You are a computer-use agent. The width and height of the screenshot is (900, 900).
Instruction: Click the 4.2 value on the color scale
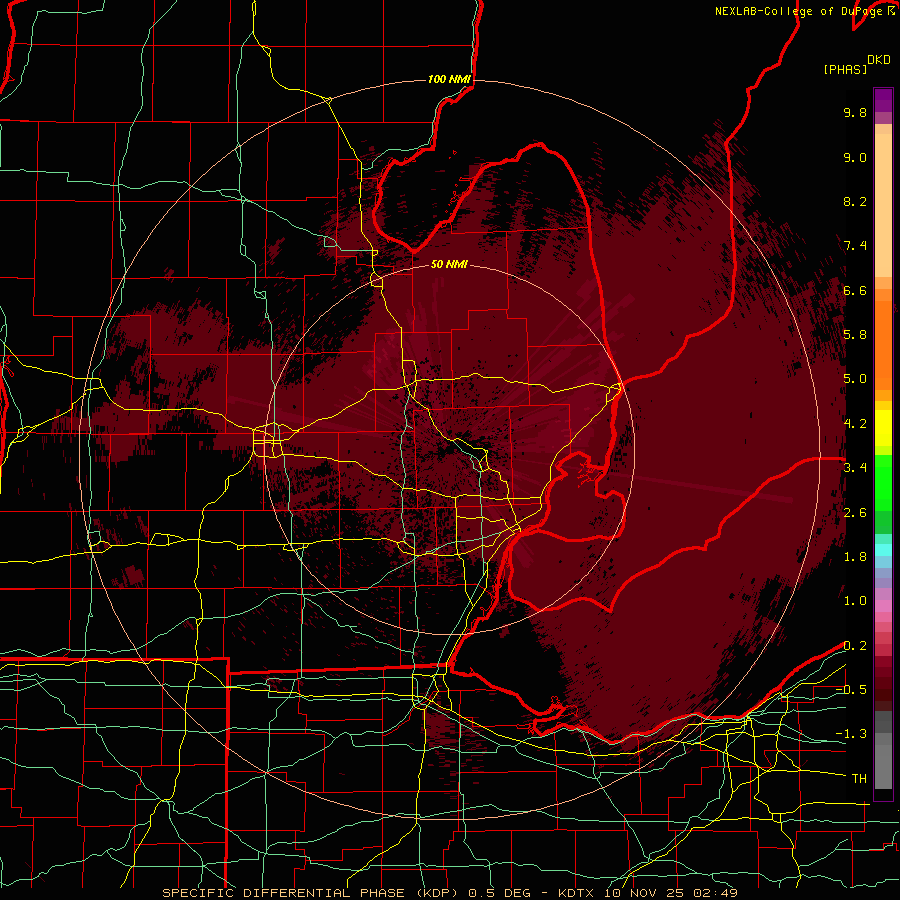click(855, 424)
